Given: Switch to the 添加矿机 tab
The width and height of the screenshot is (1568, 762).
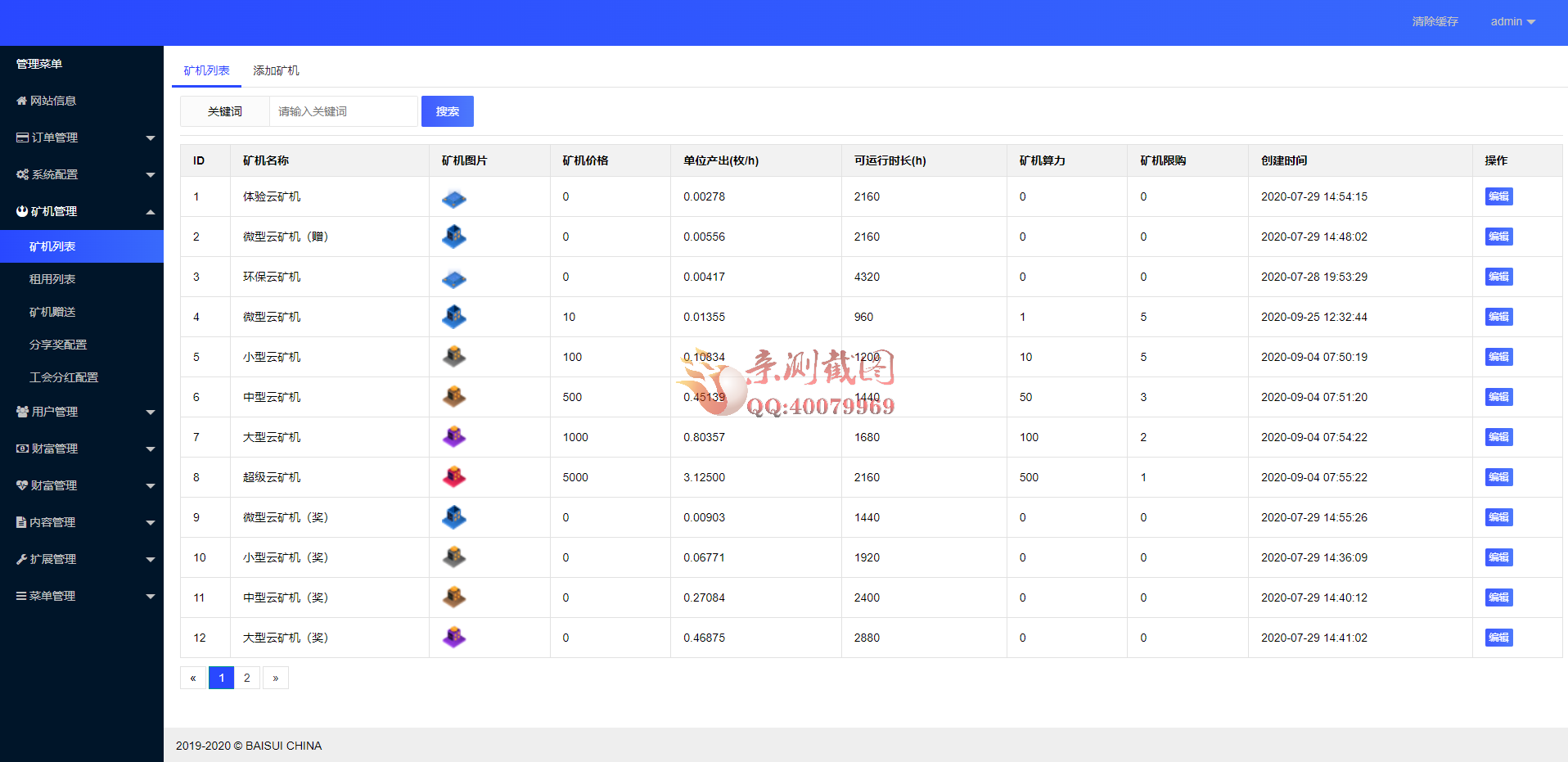Looking at the screenshot, I should (276, 70).
